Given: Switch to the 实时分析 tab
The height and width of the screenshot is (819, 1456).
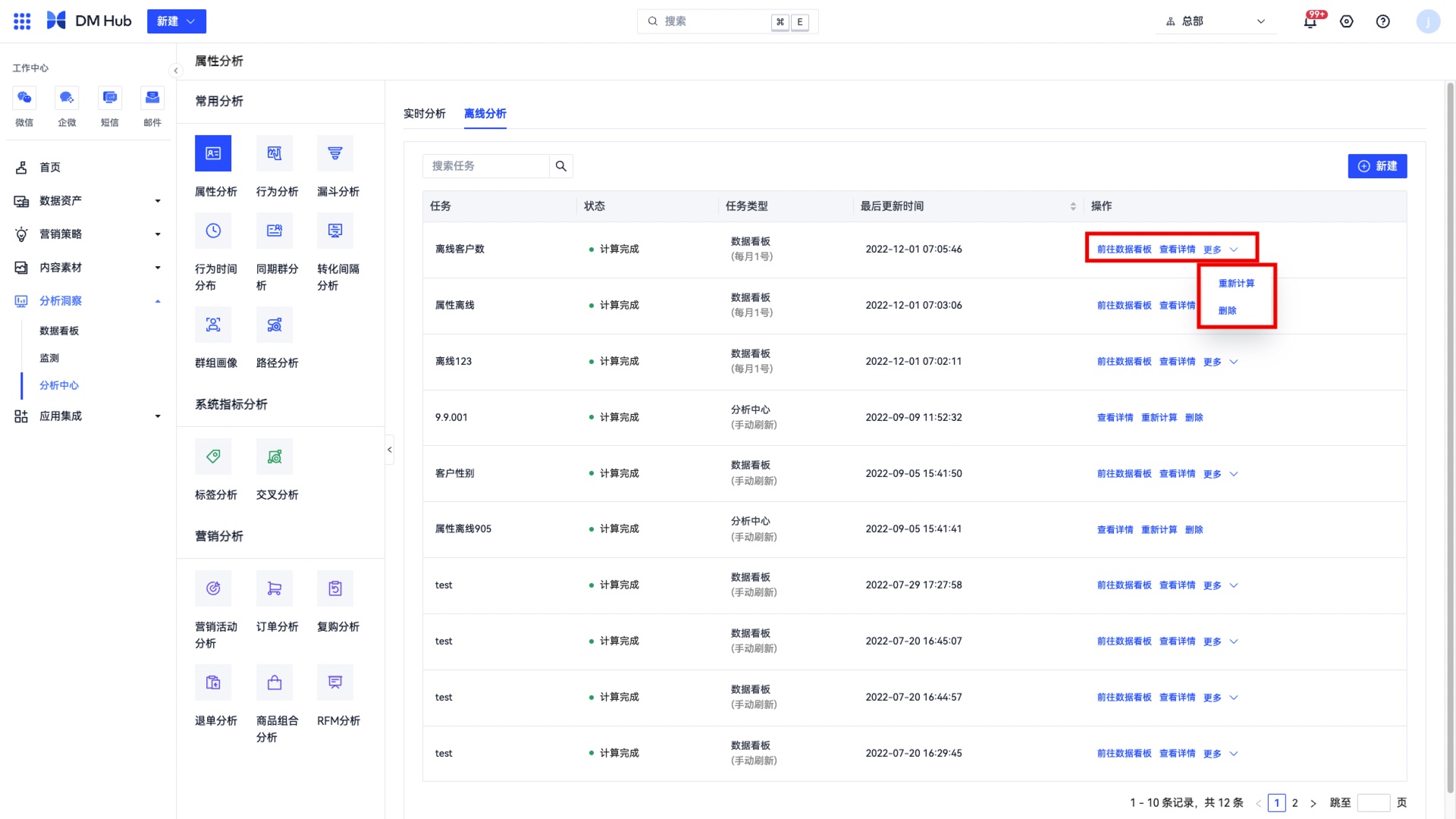Looking at the screenshot, I should click(425, 114).
